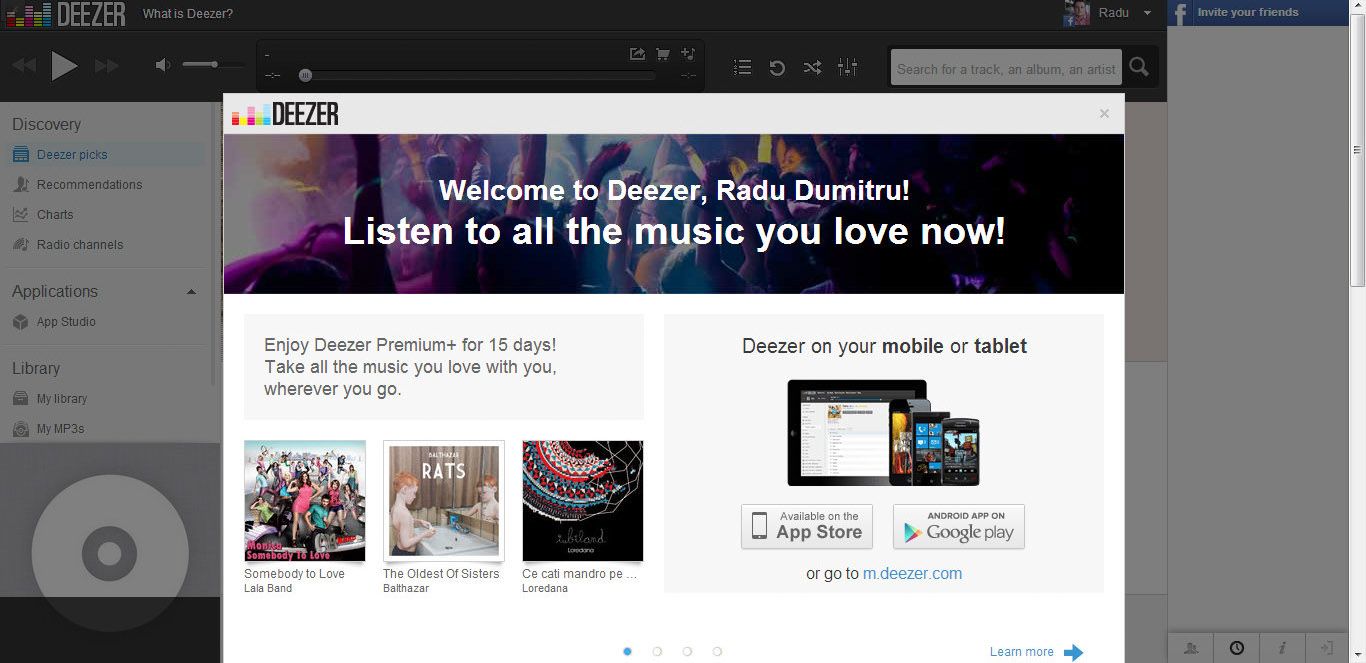Click Lala Band artist name

pyautogui.click(x=268, y=589)
